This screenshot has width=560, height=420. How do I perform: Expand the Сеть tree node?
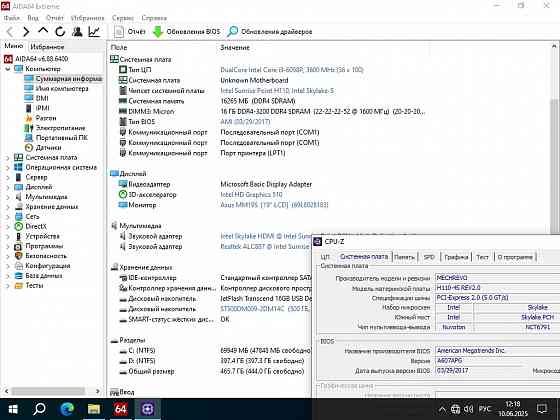(8, 217)
